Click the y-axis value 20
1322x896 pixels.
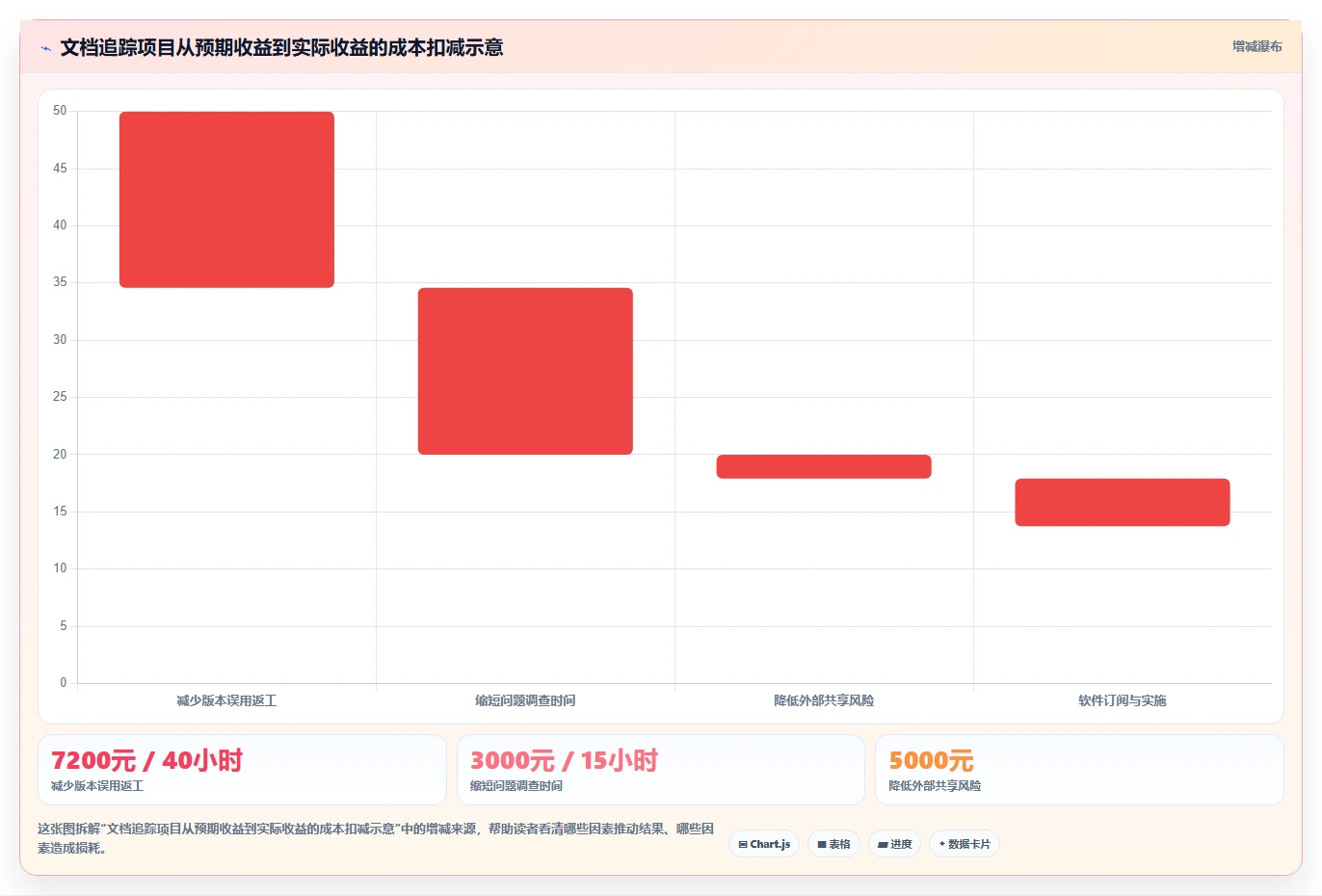tap(60, 454)
